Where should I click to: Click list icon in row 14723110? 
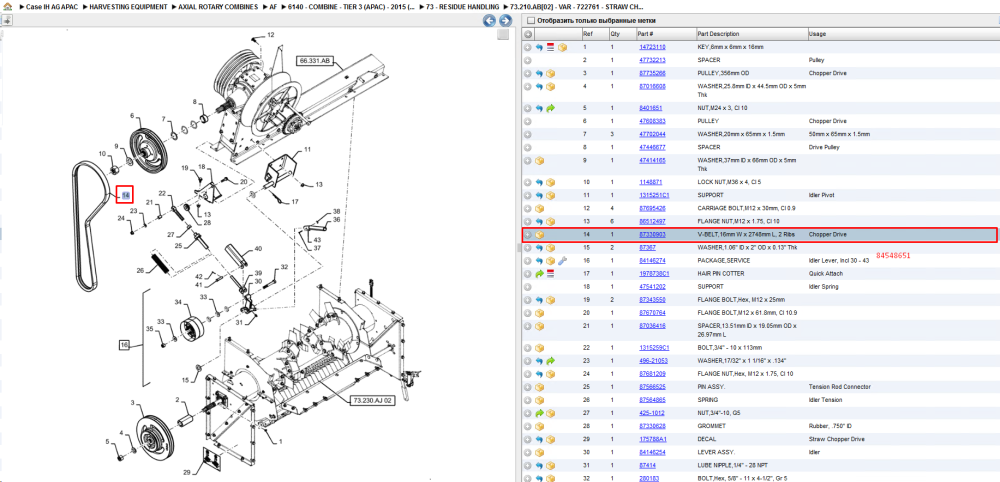[550, 47]
